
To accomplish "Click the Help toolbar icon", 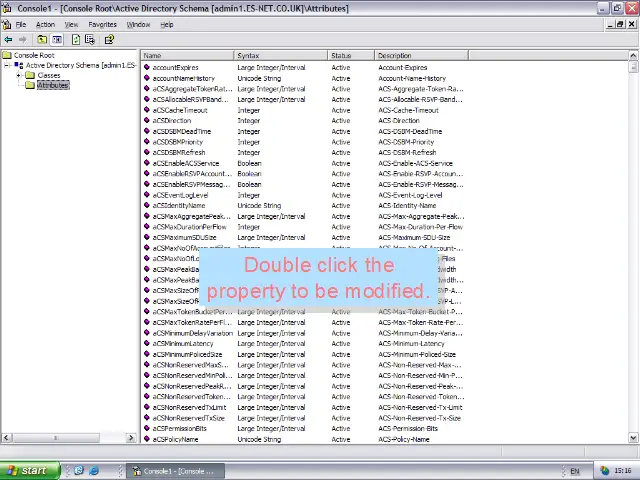I will 109,40.
